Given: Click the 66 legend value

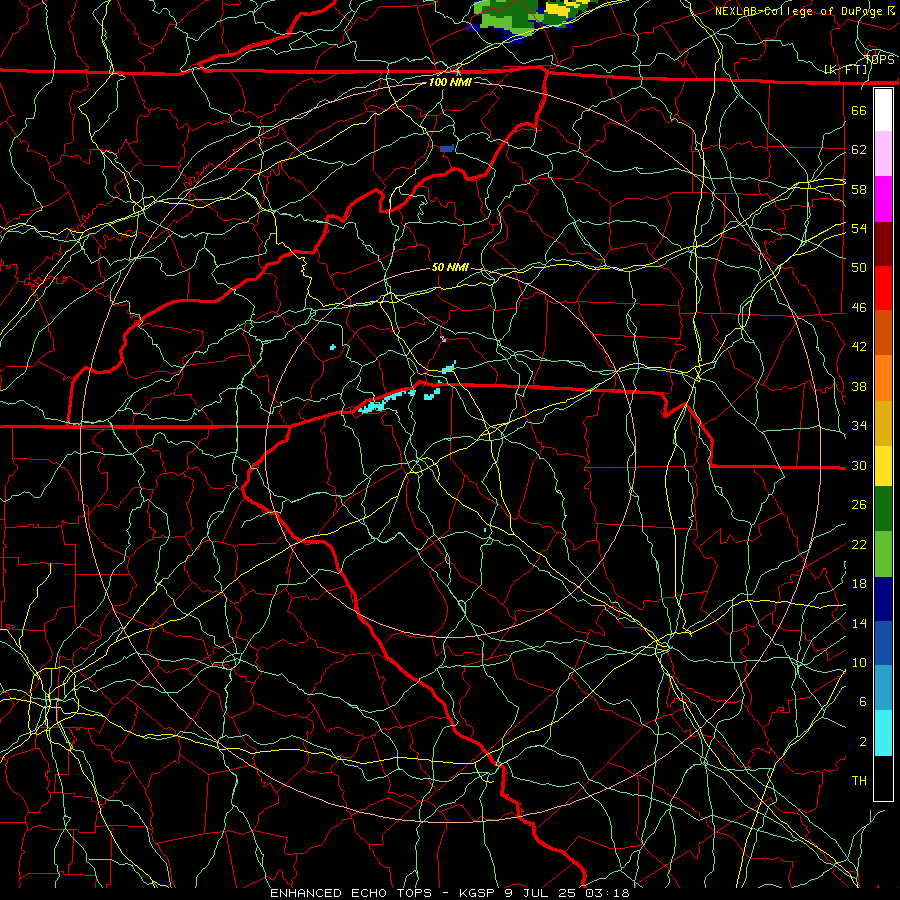Looking at the screenshot, I should pyautogui.click(x=859, y=110).
